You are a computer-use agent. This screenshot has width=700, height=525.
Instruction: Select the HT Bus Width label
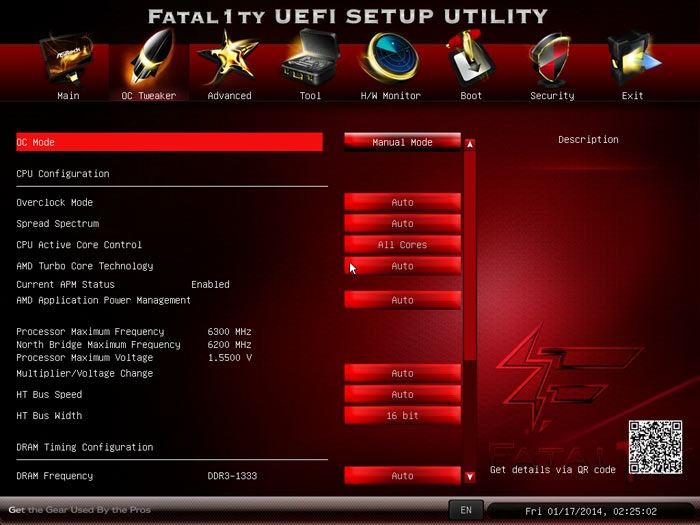49,416
